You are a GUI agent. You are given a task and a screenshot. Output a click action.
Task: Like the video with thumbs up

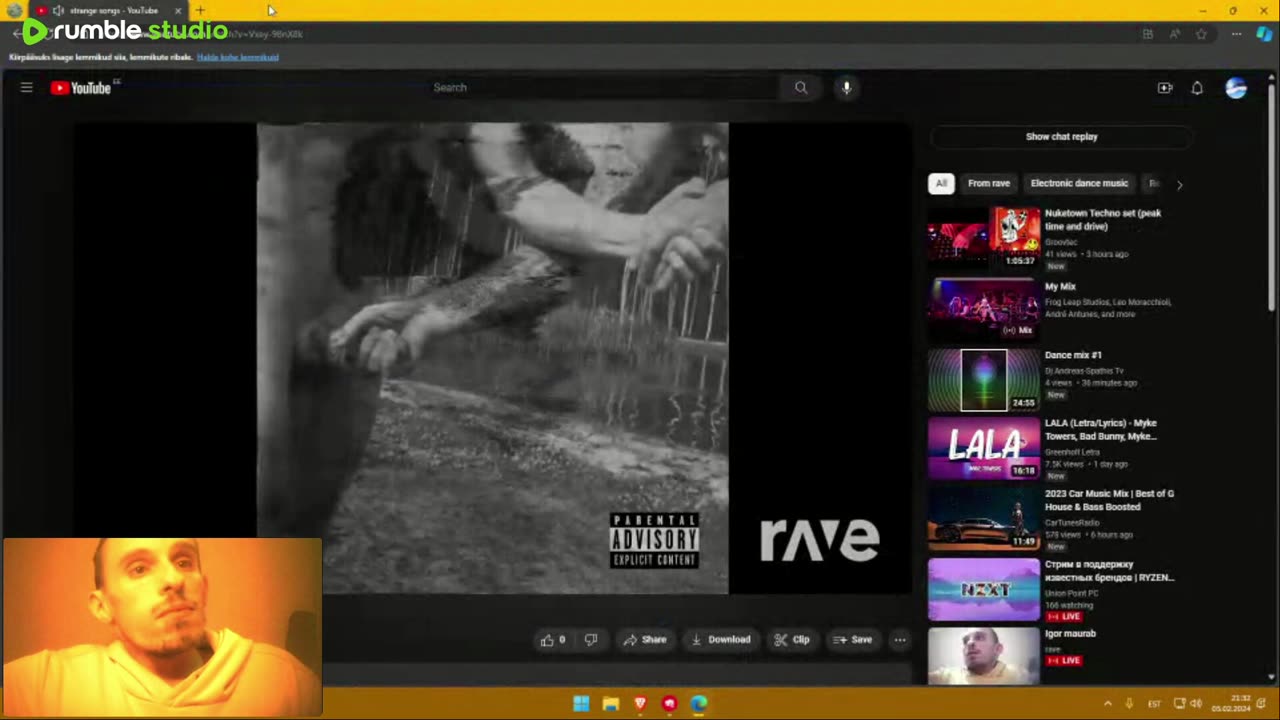553,640
